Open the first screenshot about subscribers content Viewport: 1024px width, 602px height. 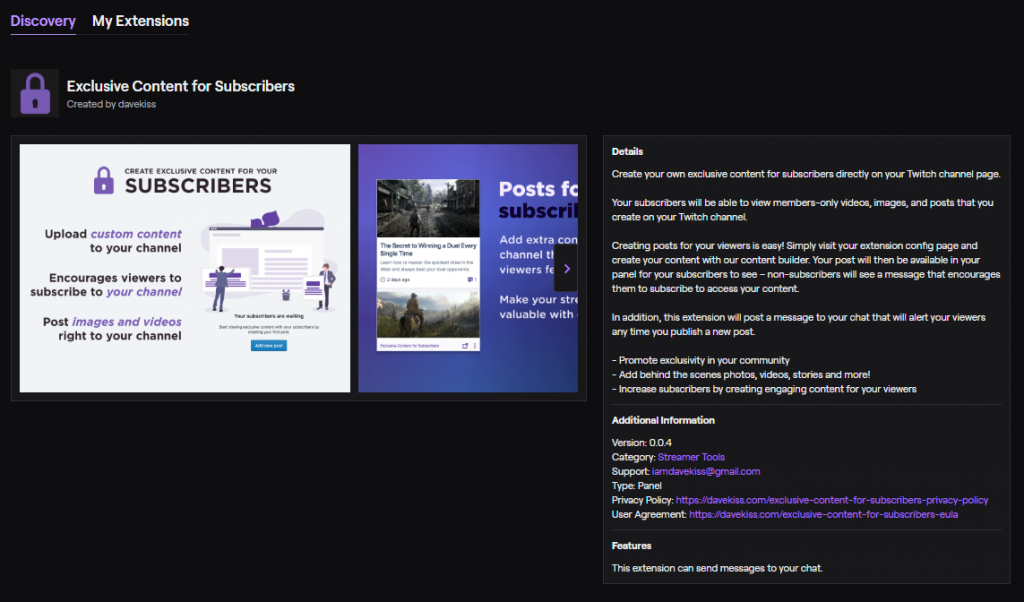click(x=185, y=268)
